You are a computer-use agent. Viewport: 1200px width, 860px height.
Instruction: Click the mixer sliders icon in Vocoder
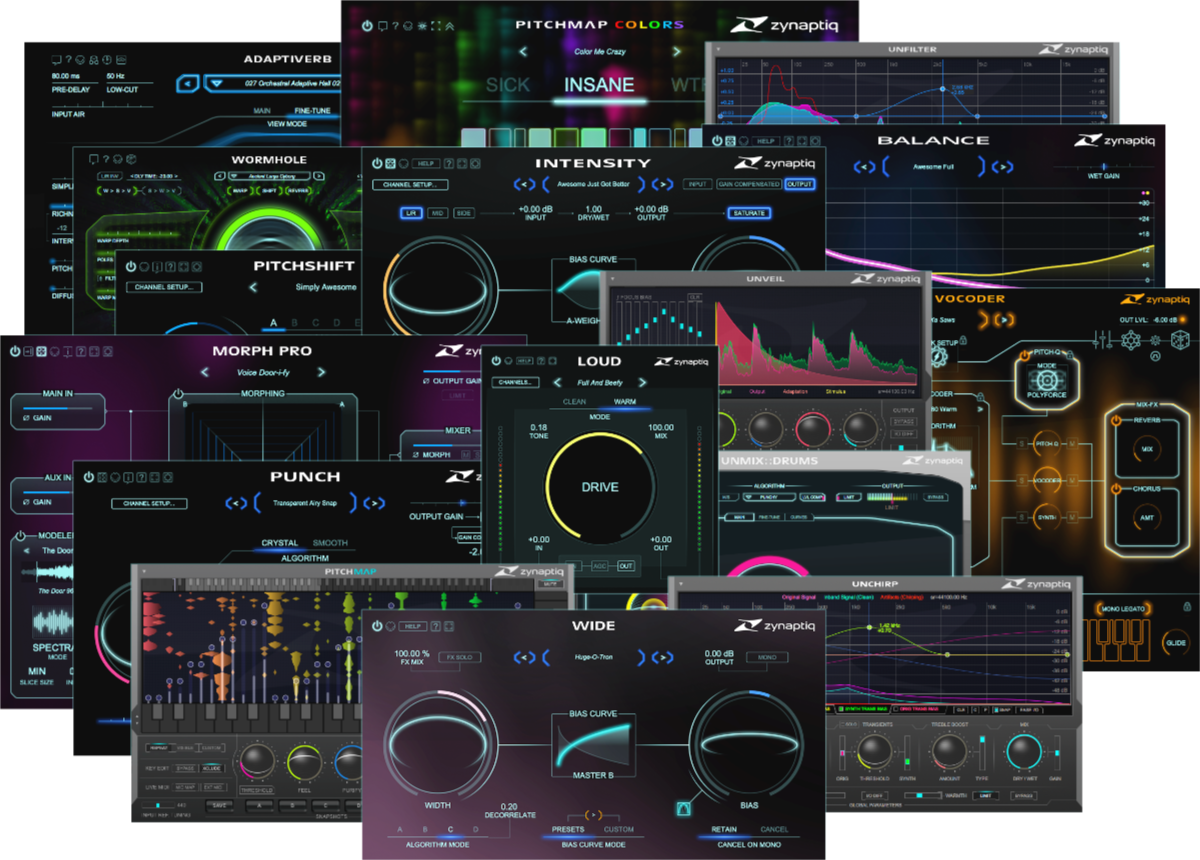(x=1104, y=341)
